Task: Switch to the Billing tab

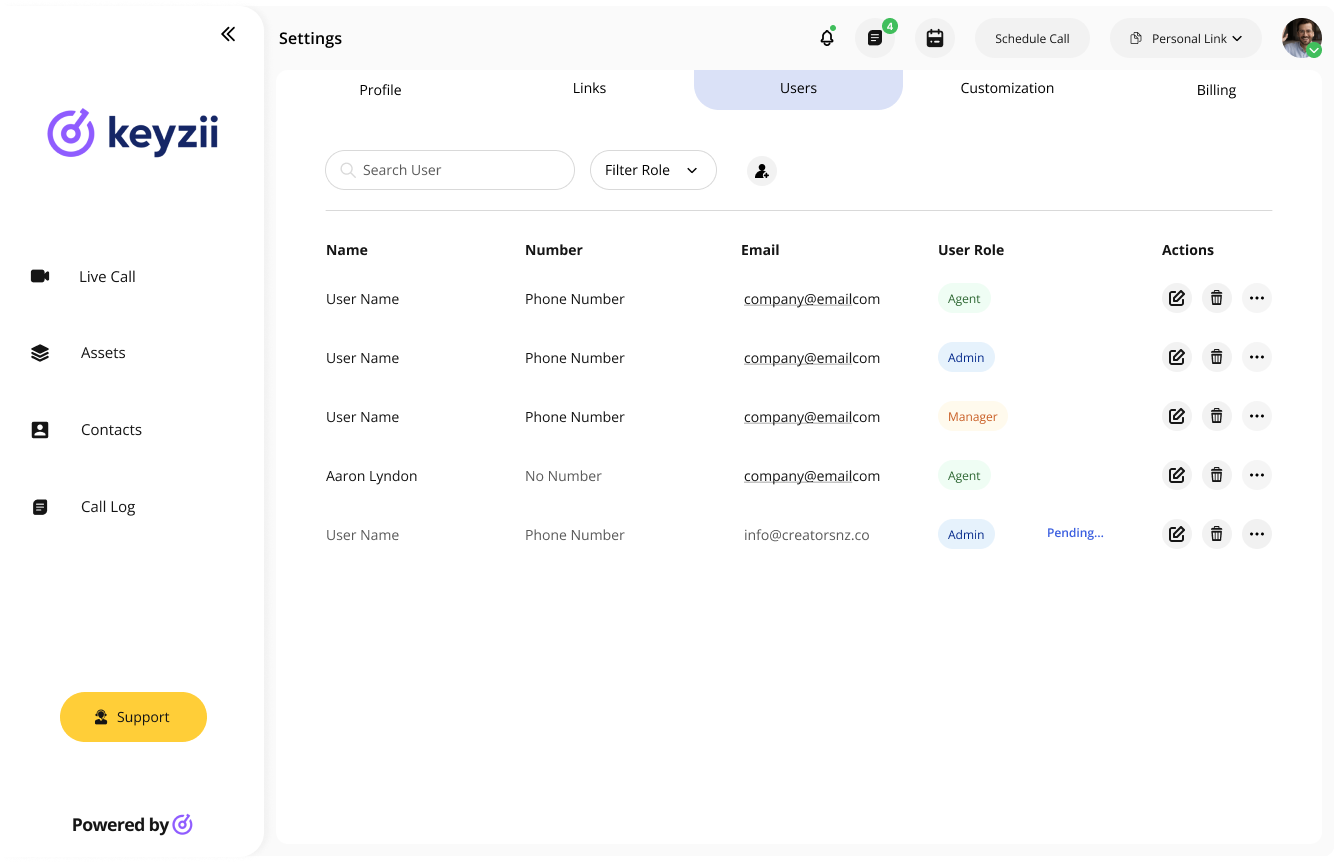Action: point(1216,90)
